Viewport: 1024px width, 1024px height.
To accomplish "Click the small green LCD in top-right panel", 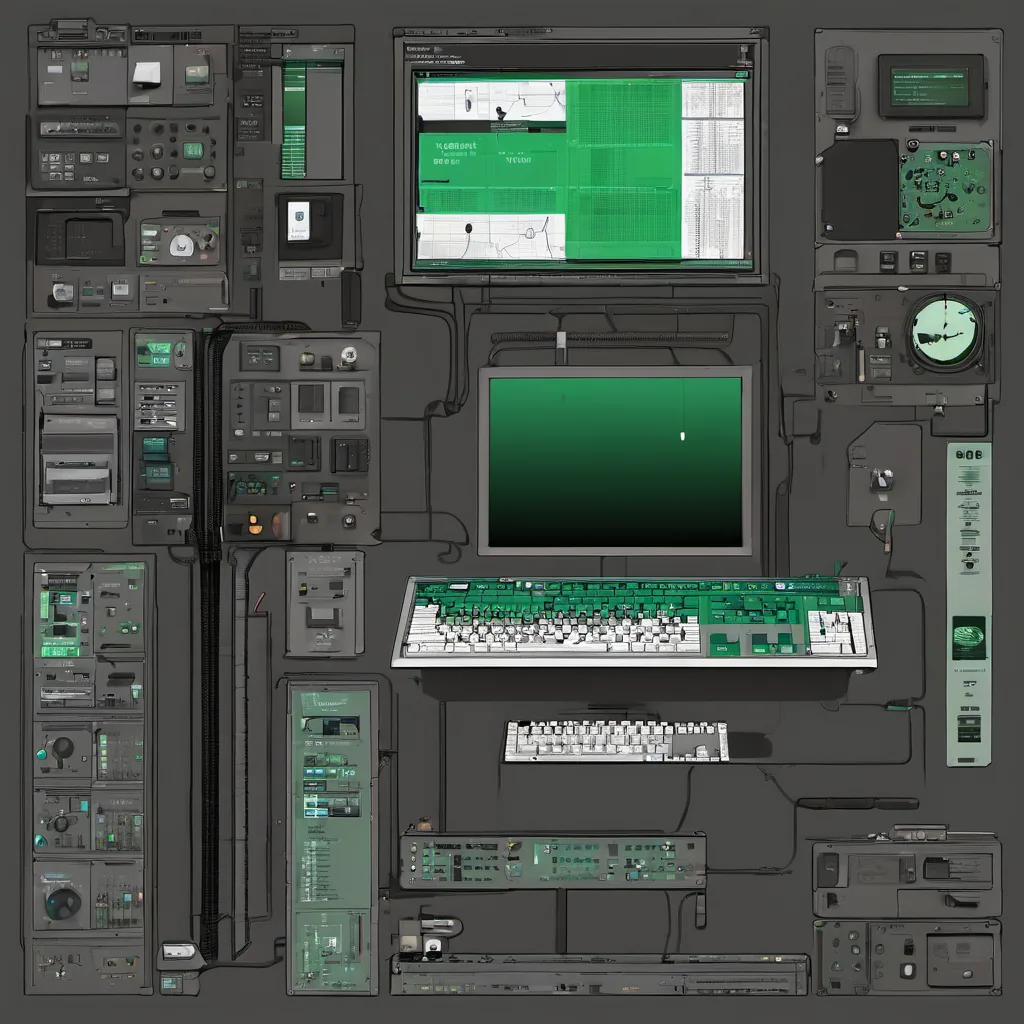I will (930, 87).
